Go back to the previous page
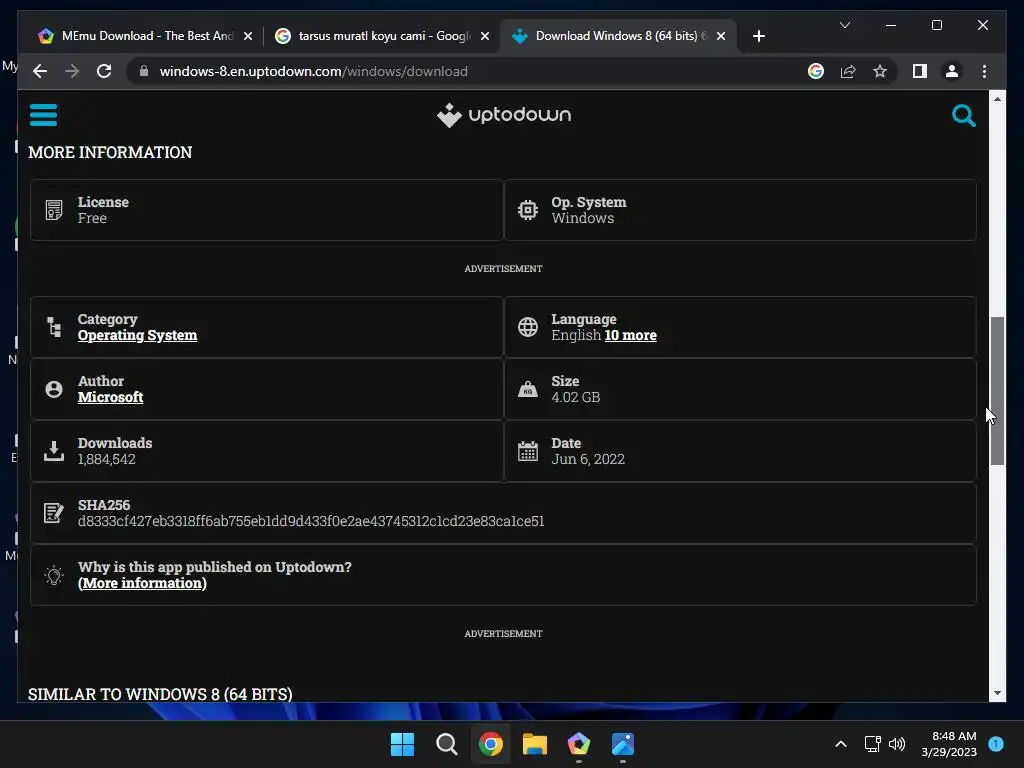 click(40, 71)
